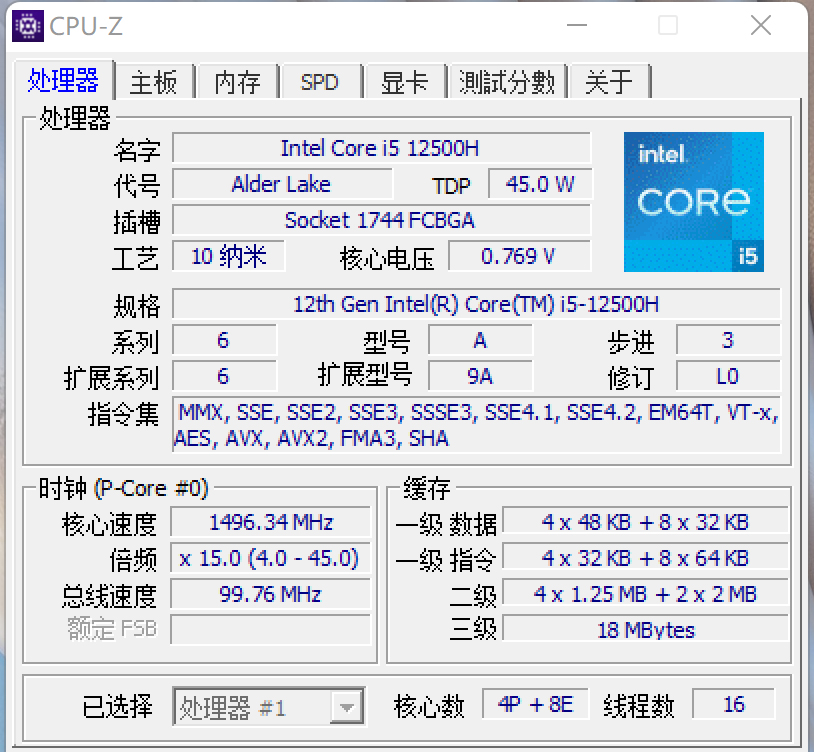The width and height of the screenshot is (814, 752).
Task: Click the CPU-Z icon in the title bar
Action: (28, 24)
